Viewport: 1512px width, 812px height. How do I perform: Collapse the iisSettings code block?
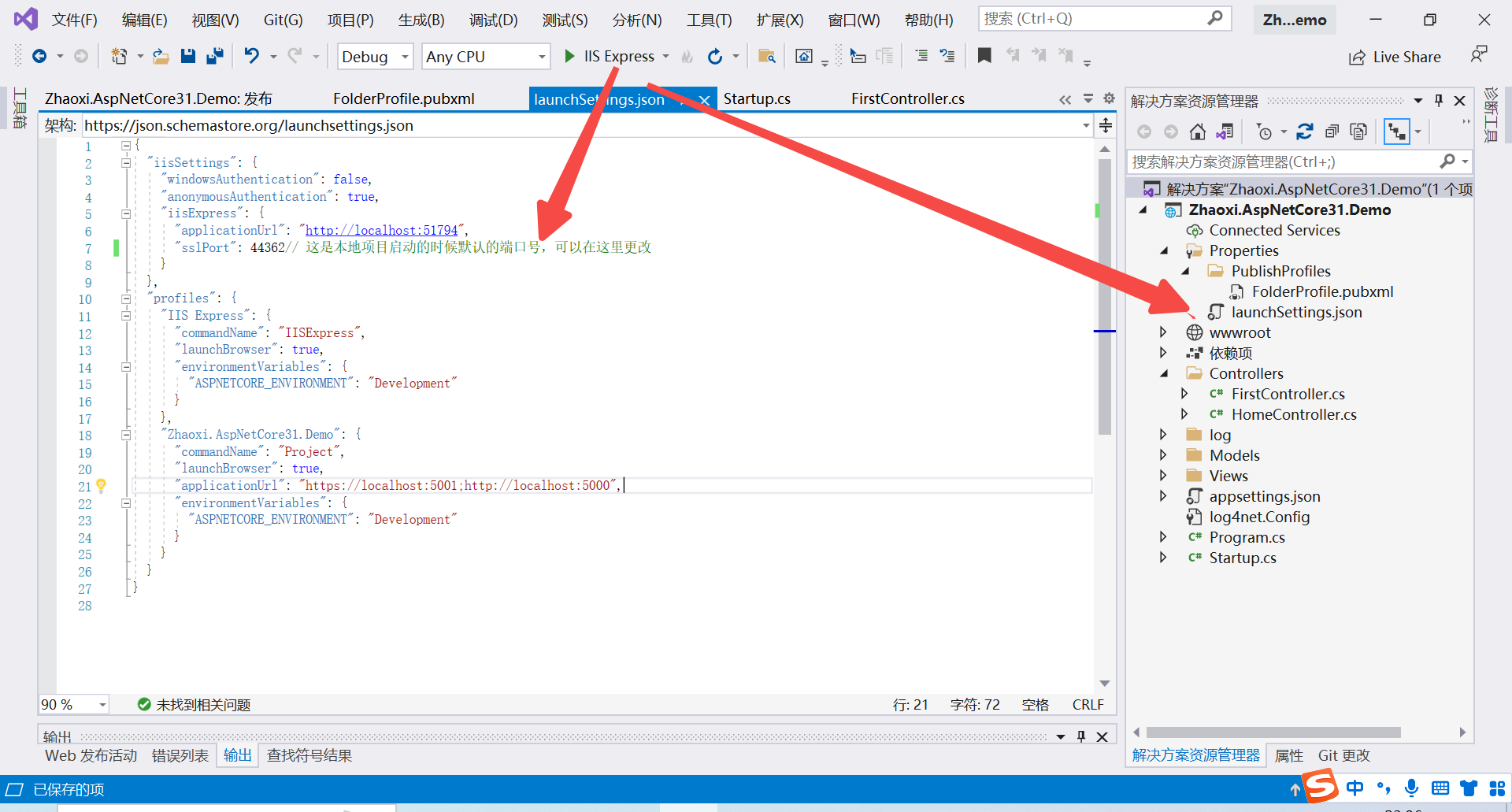pos(126,163)
